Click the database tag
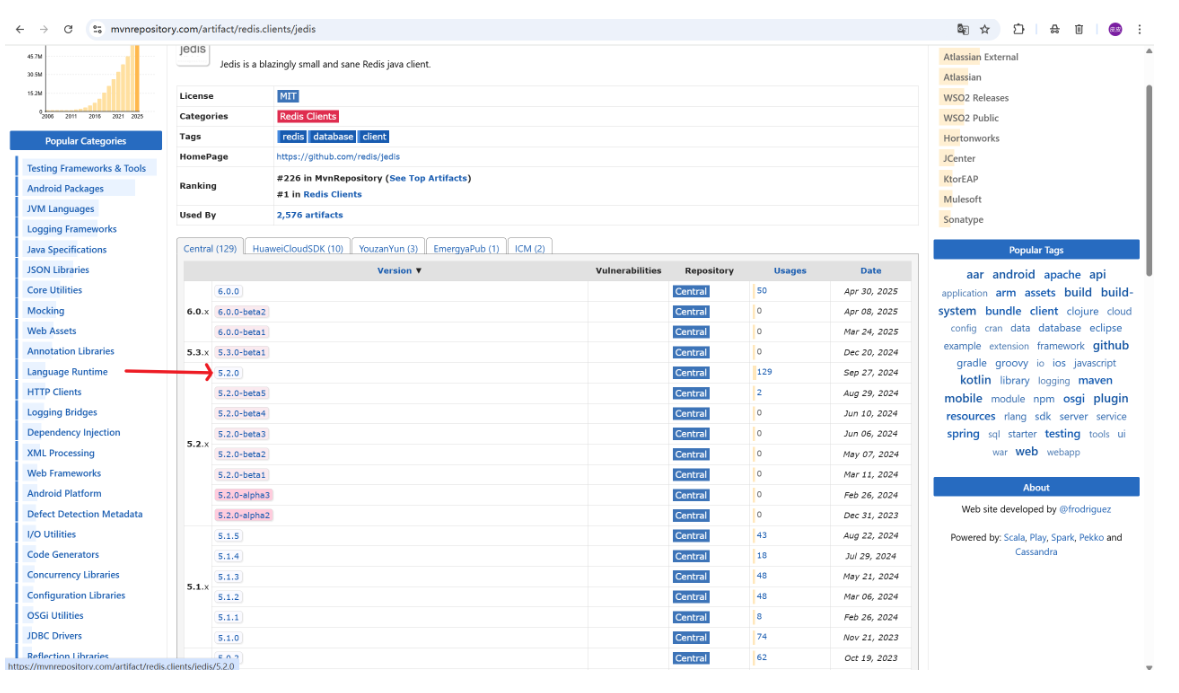 [332, 137]
